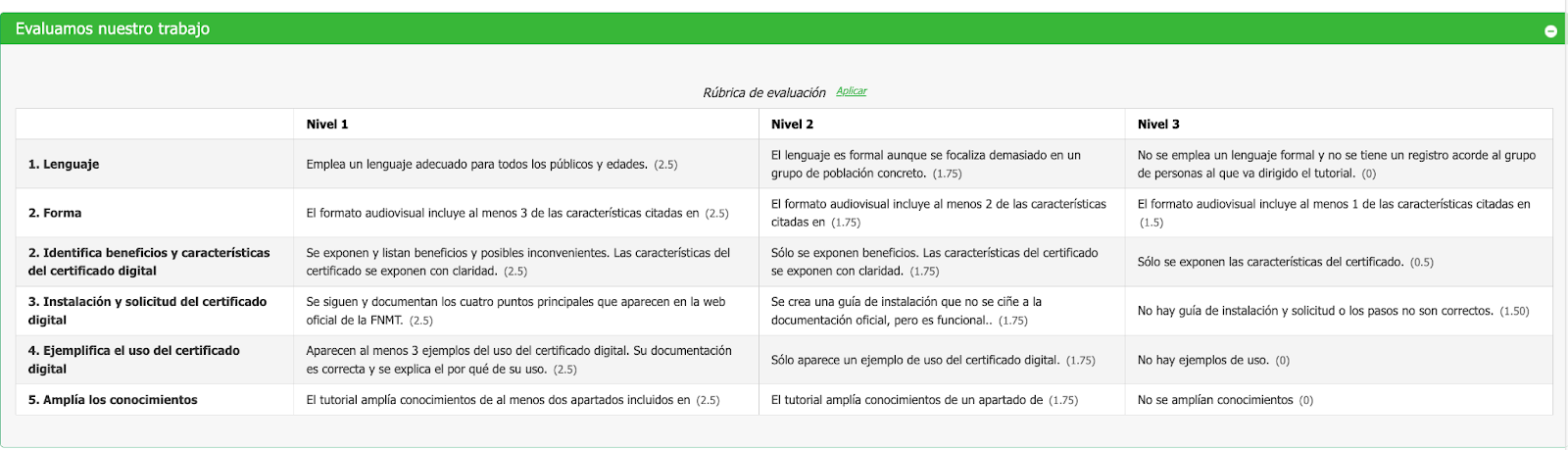
Task: Select cell Sólo se exponen beneficios
Action: [x=942, y=262]
